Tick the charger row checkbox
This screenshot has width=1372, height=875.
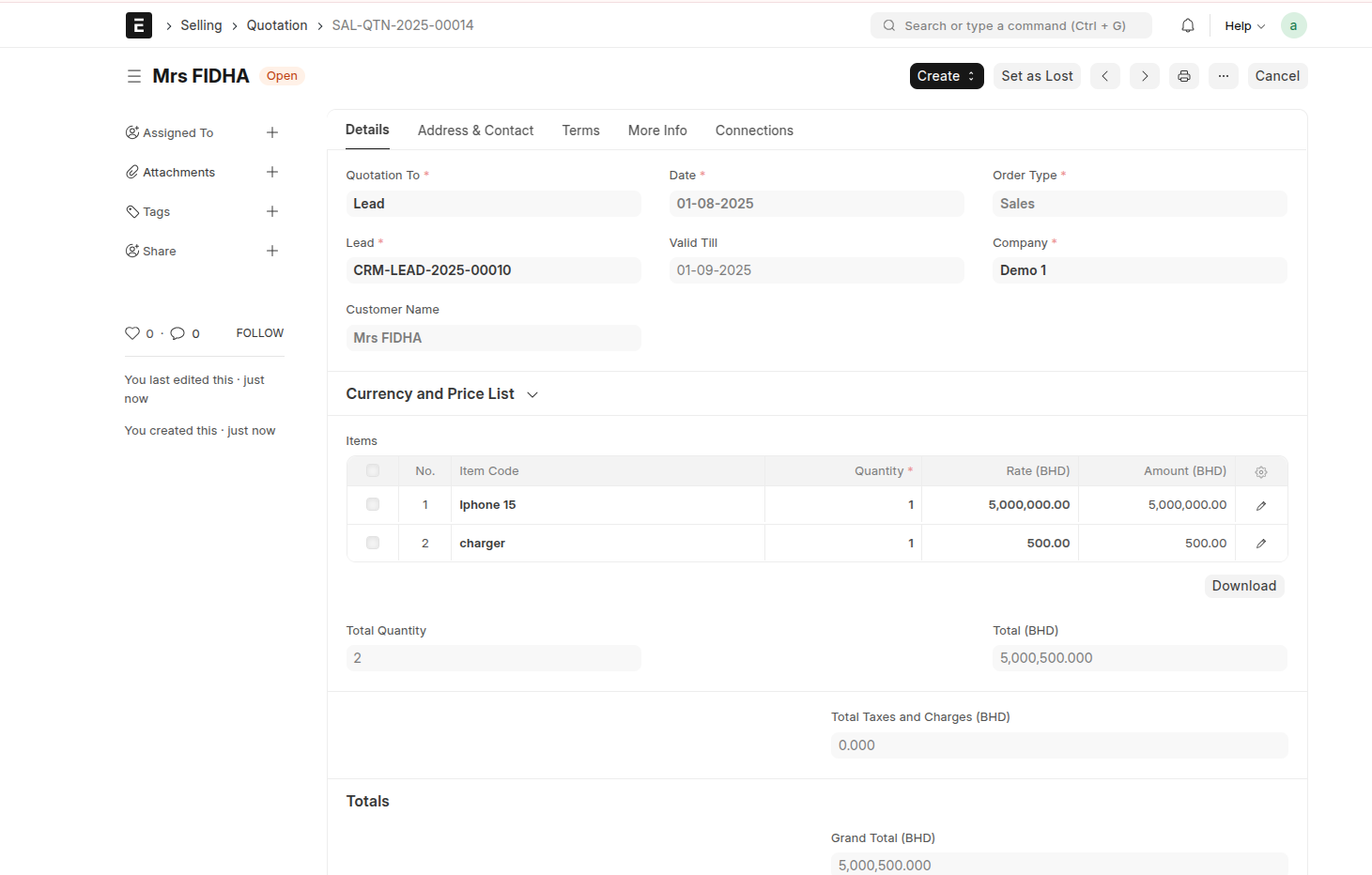(x=373, y=543)
